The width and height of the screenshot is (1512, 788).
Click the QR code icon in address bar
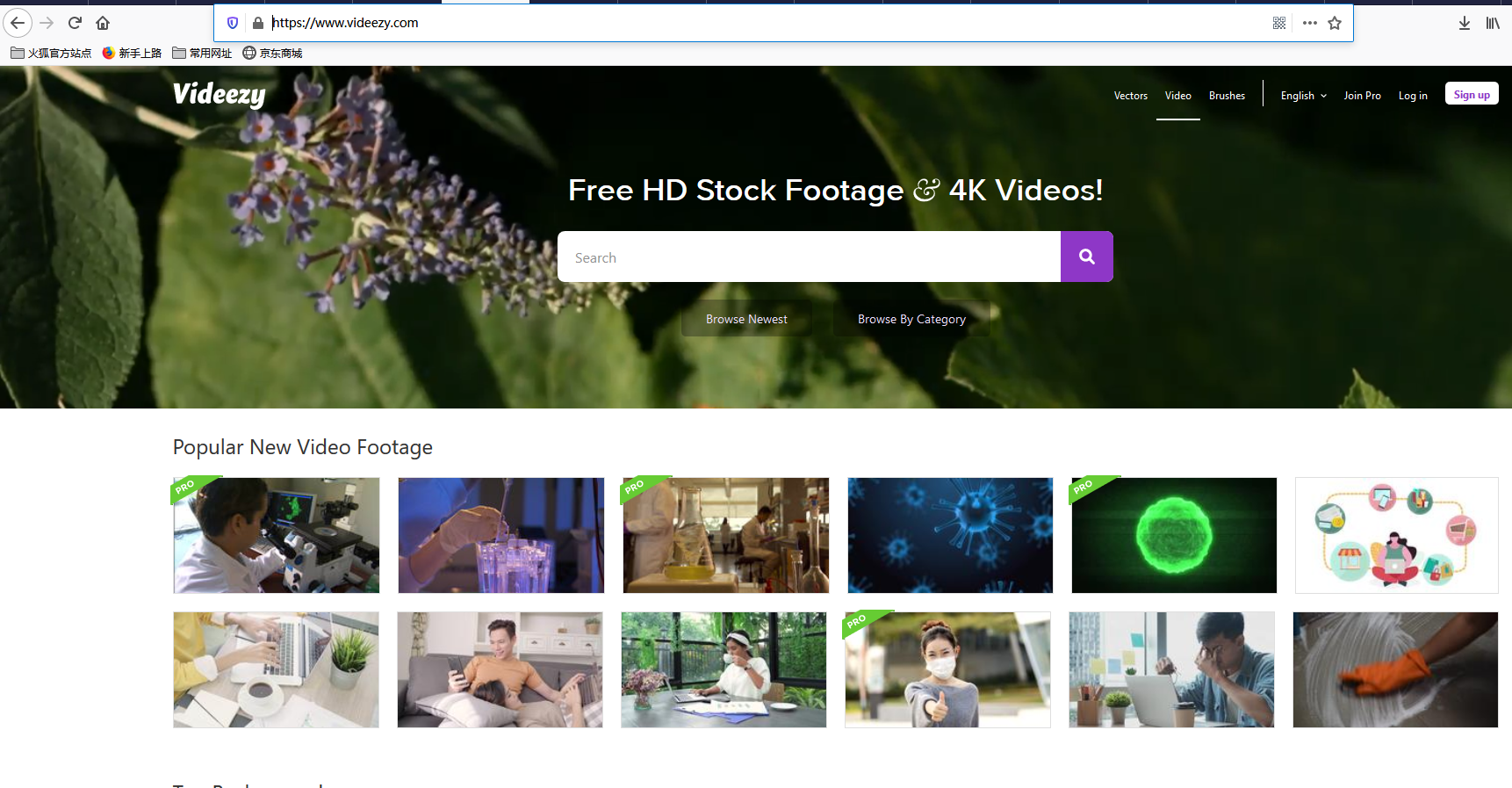pyautogui.click(x=1279, y=23)
